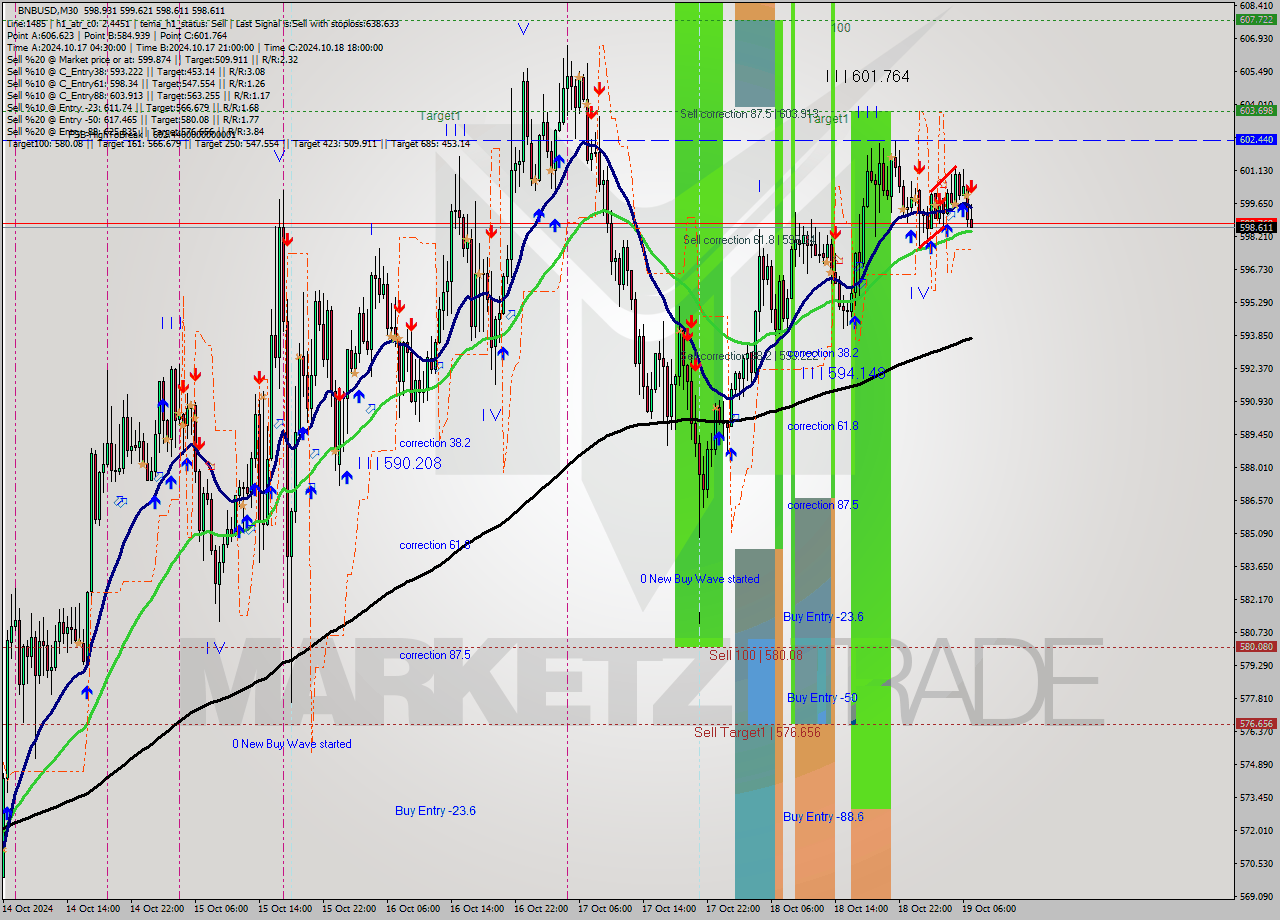Image resolution: width=1280 pixels, height=920 pixels.
Task: Click 589.450 on the price scale
Action: coord(1256,434)
